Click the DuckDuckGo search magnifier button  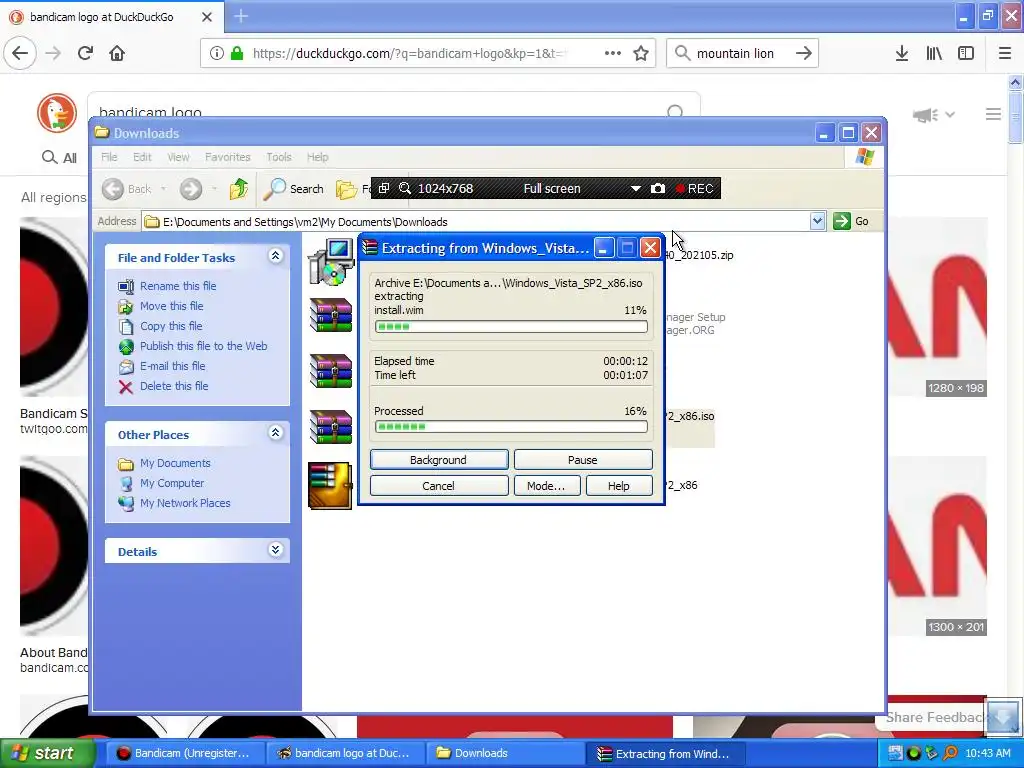point(675,112)
